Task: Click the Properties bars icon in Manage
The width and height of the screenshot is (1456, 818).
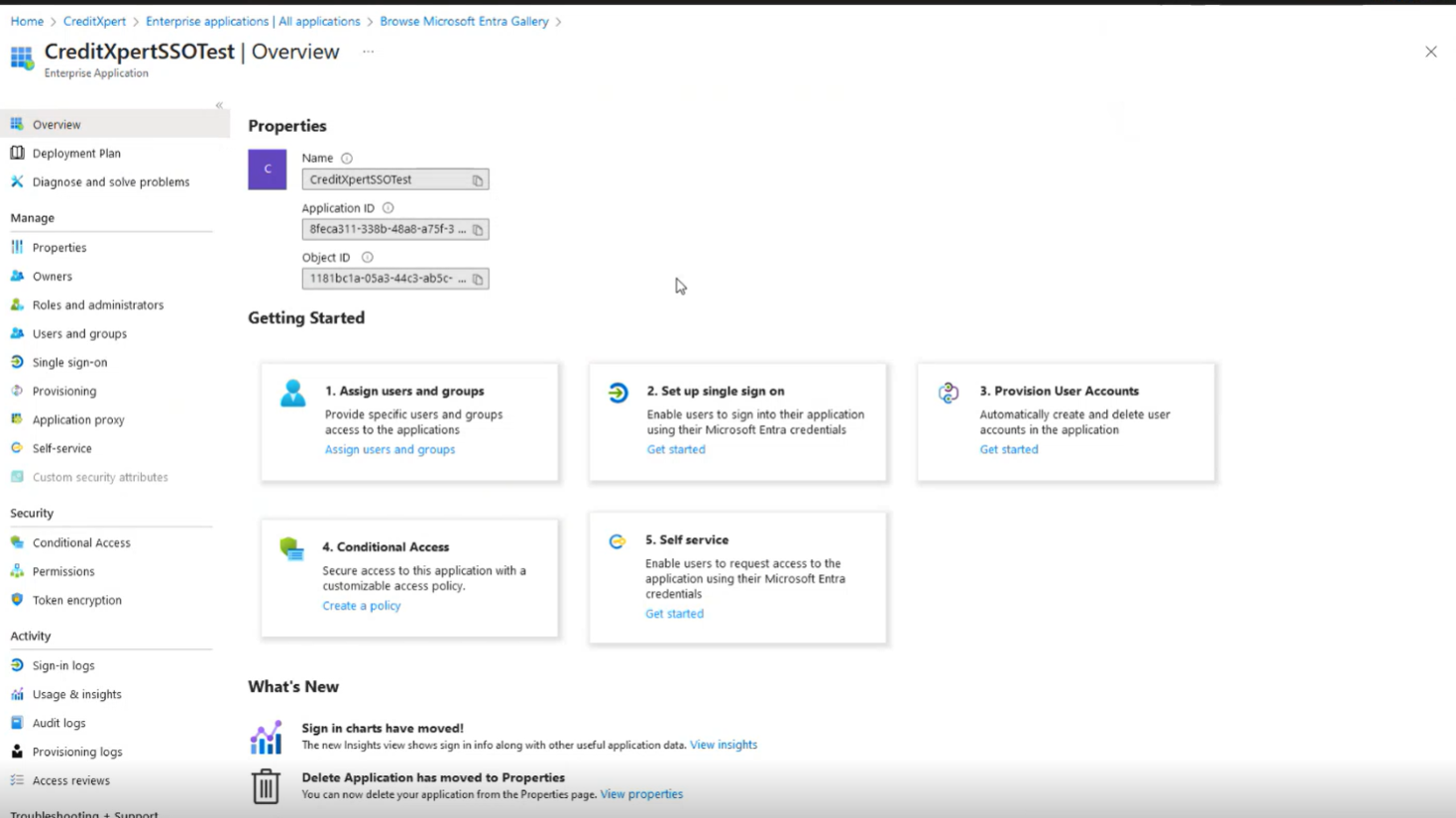Action: (17, 247)
